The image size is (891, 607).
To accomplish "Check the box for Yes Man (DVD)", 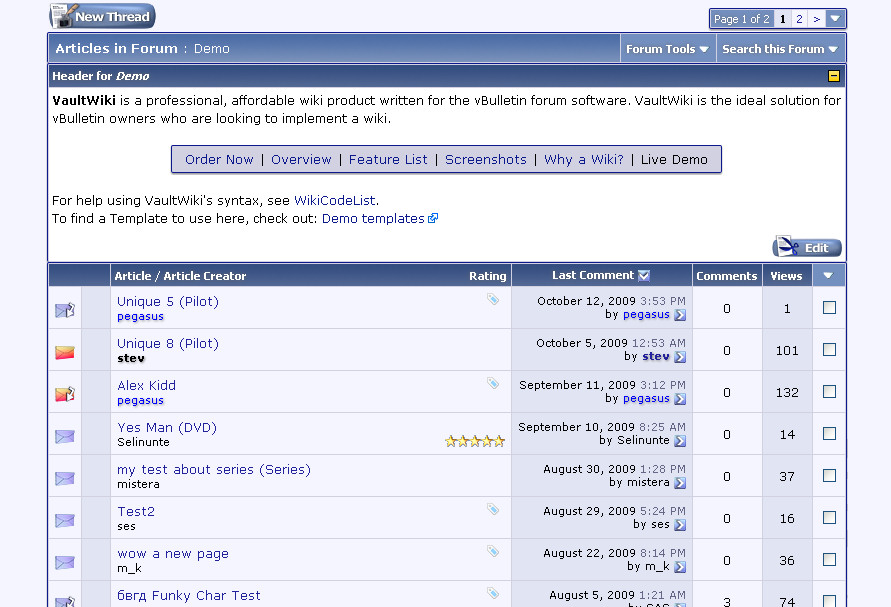I will click(x=829, y=434).
